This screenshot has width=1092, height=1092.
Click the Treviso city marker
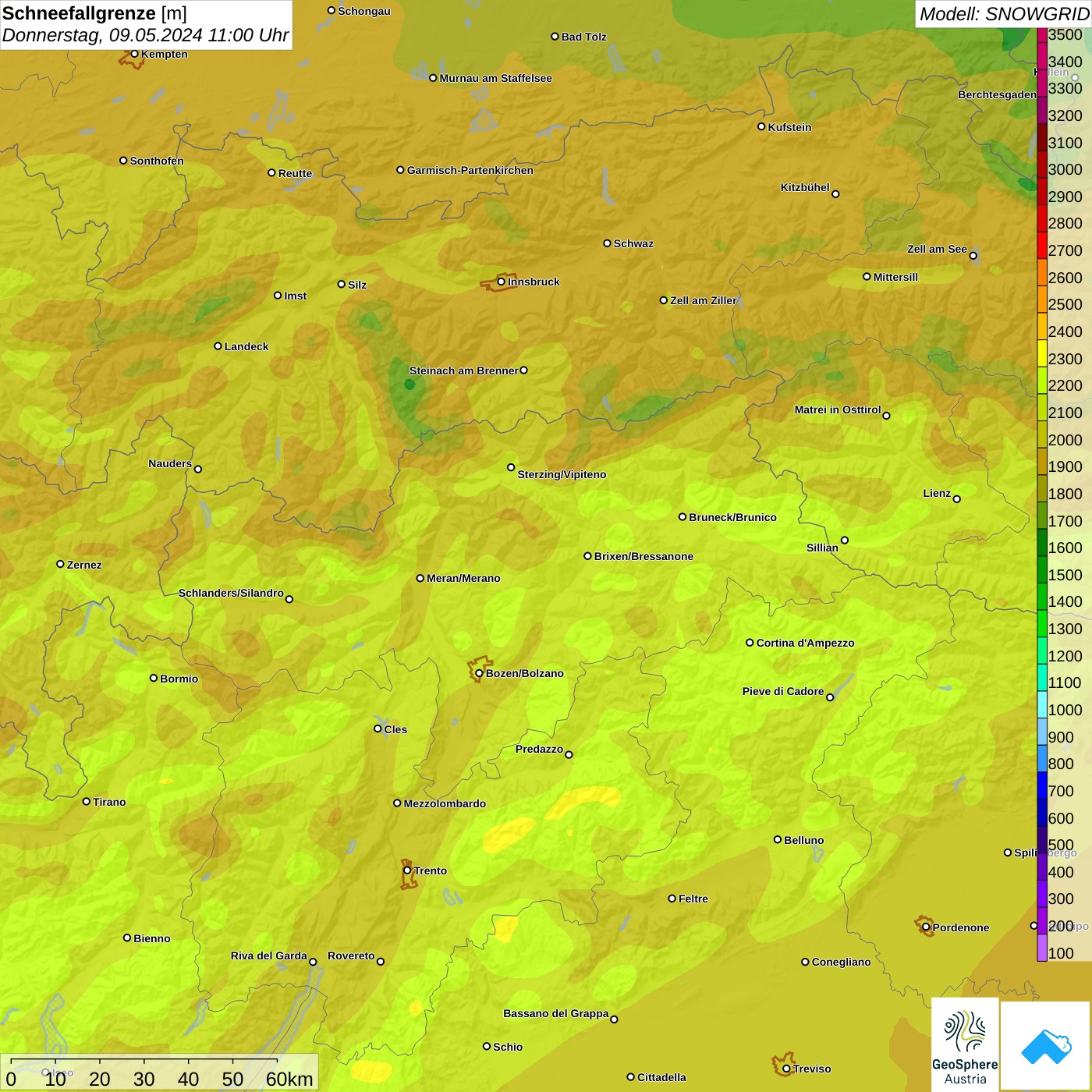pos(786,1069)
